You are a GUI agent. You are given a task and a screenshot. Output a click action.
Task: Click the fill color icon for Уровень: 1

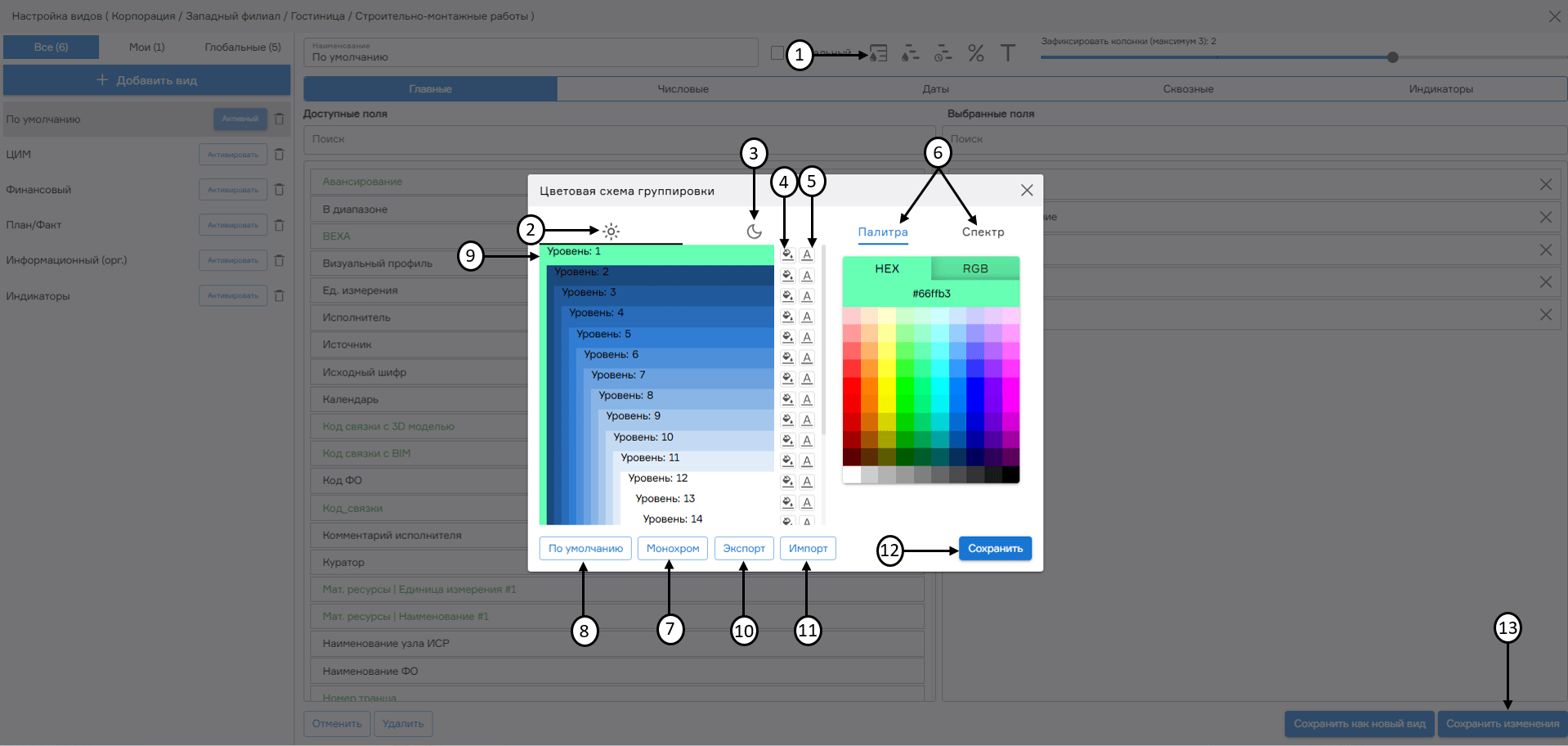coord(787,254)
